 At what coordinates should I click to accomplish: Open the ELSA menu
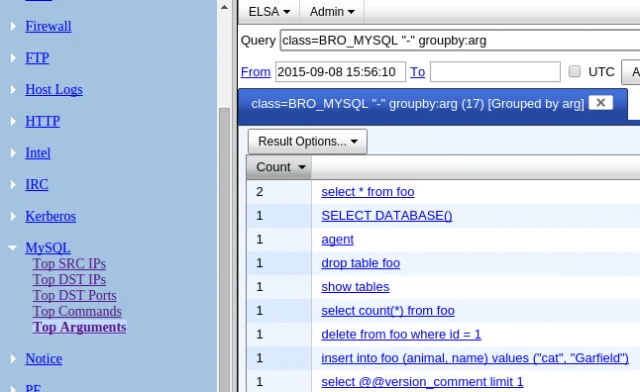(x=269, y=12)
